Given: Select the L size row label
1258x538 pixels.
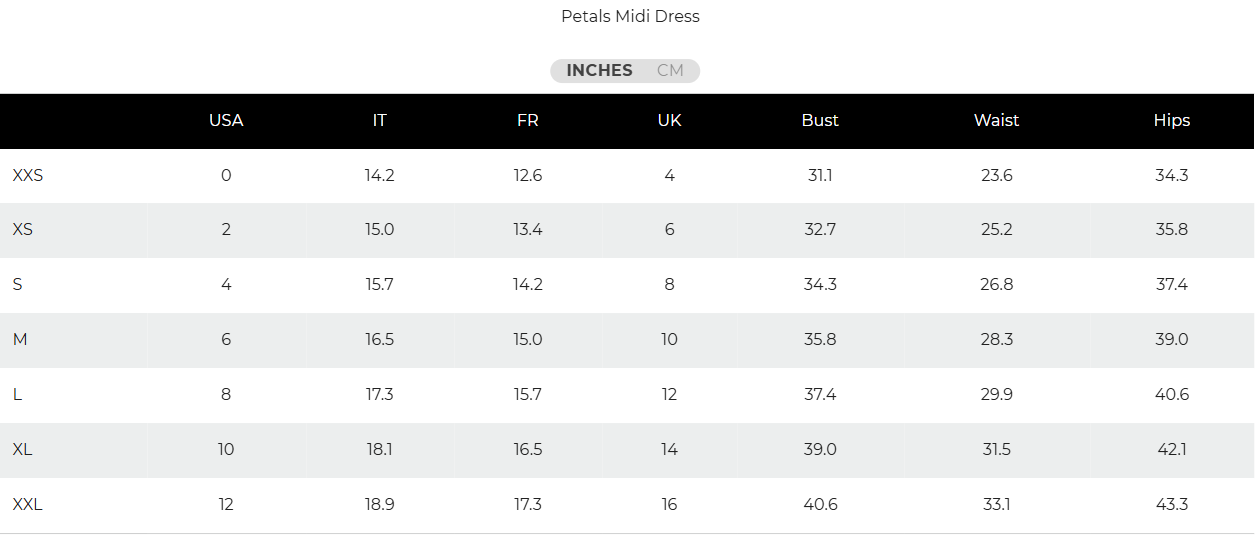Looking at the screenshot, I should tap(18, 394).
